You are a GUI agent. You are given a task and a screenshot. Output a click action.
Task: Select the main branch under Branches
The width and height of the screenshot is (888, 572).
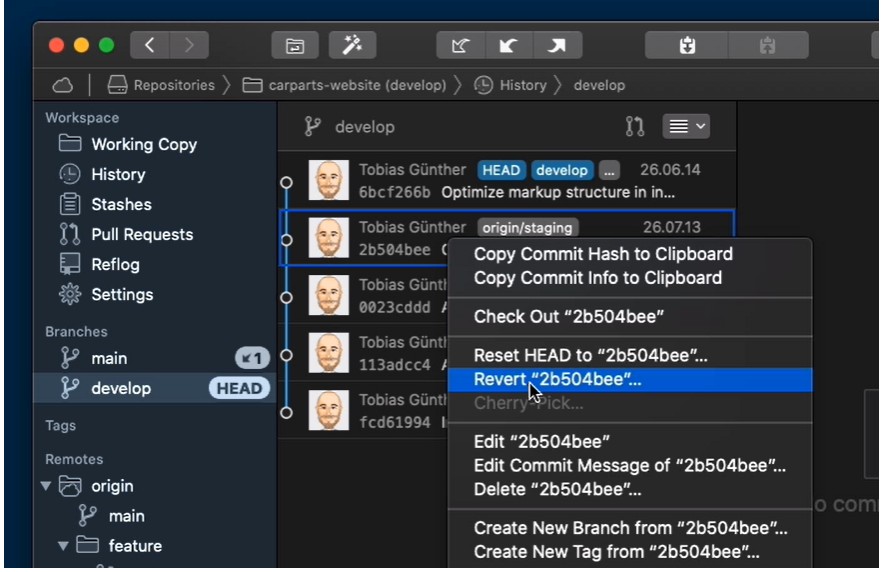point(109,358)
